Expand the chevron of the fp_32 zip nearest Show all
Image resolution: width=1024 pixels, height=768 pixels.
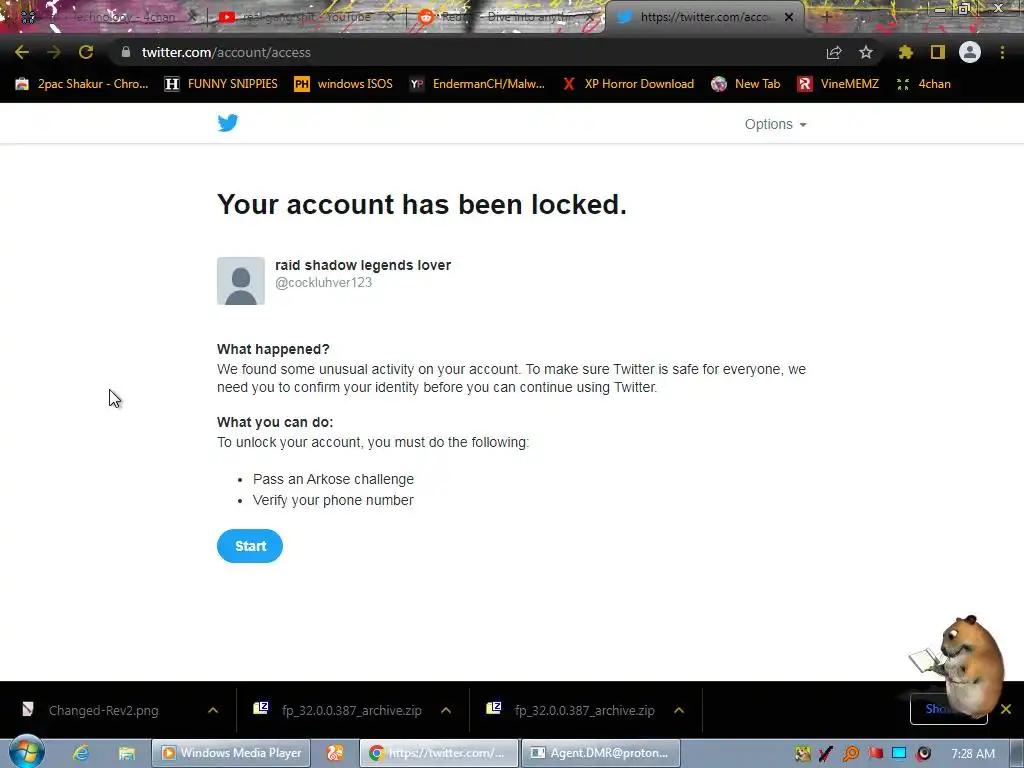coord(679,711)
